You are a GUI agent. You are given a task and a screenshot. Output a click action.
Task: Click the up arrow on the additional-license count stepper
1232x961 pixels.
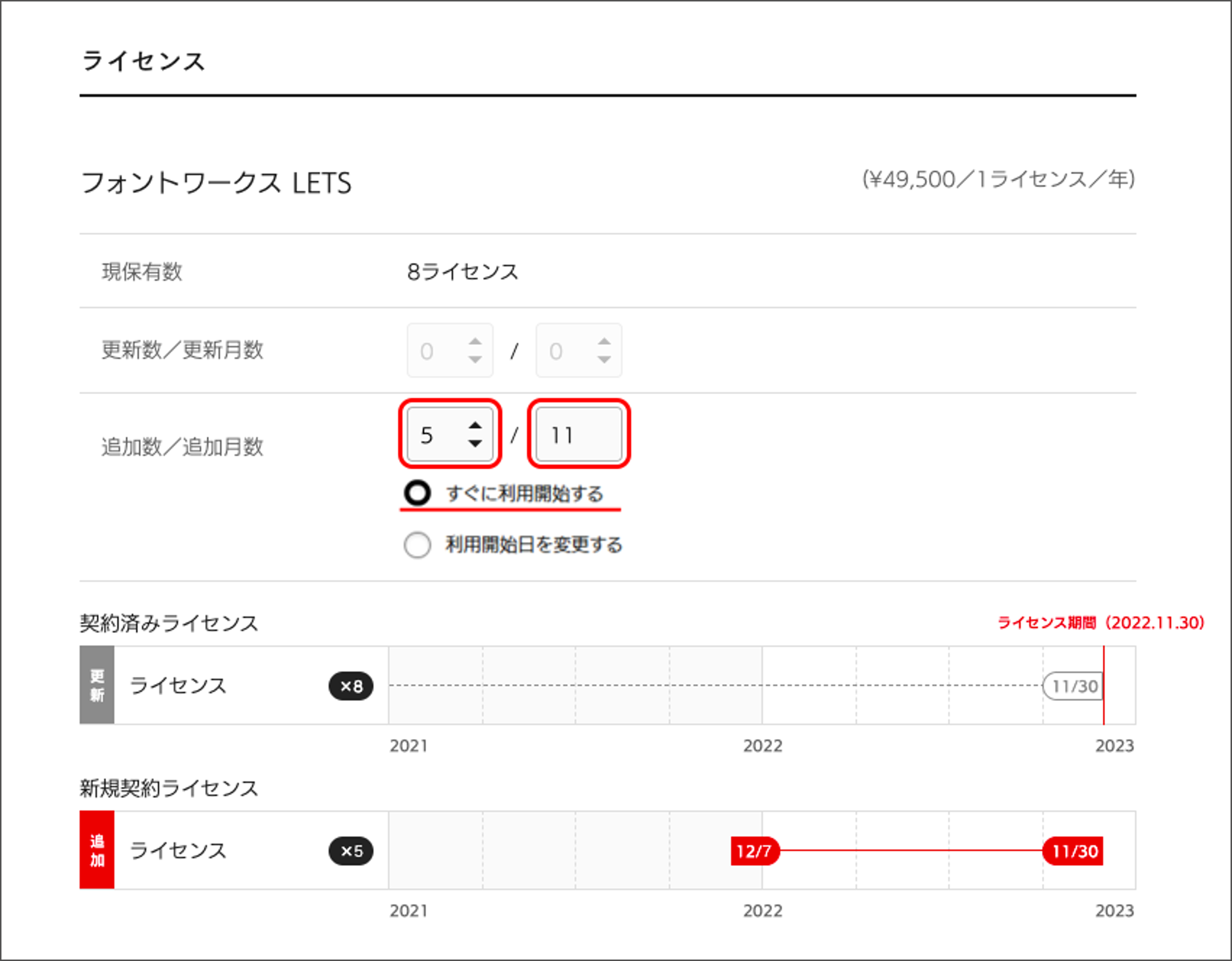475,425
